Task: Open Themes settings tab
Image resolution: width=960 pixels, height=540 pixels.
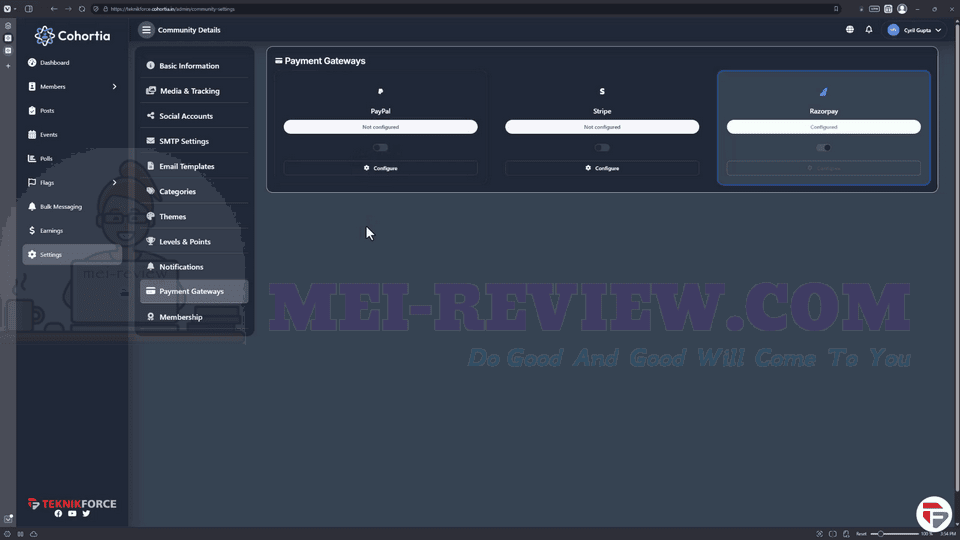Action: 194,216
